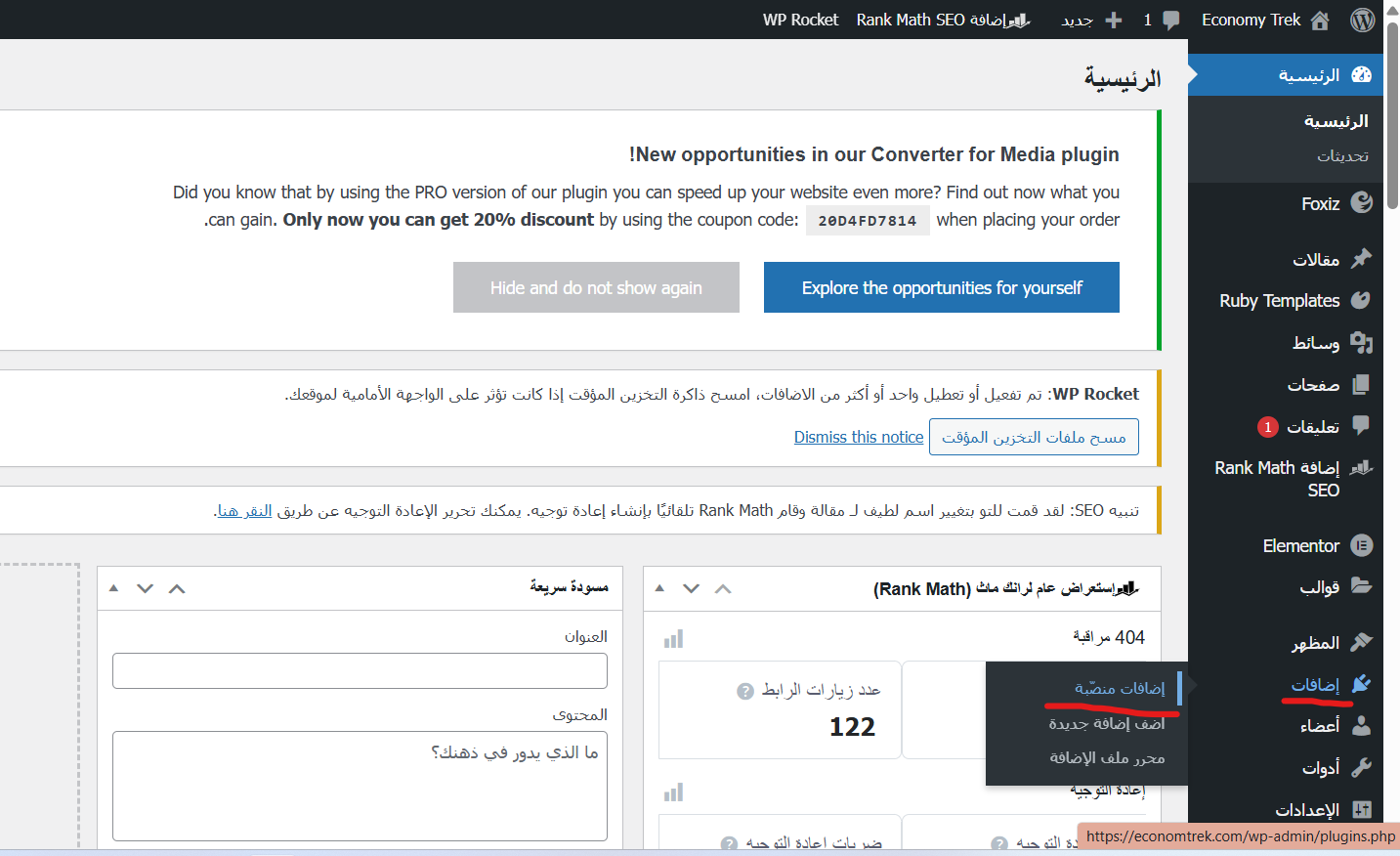This screenshot has width=1400, height=856.
Task: Open the Ruby Templates icon
Action: pos(1361,300)
